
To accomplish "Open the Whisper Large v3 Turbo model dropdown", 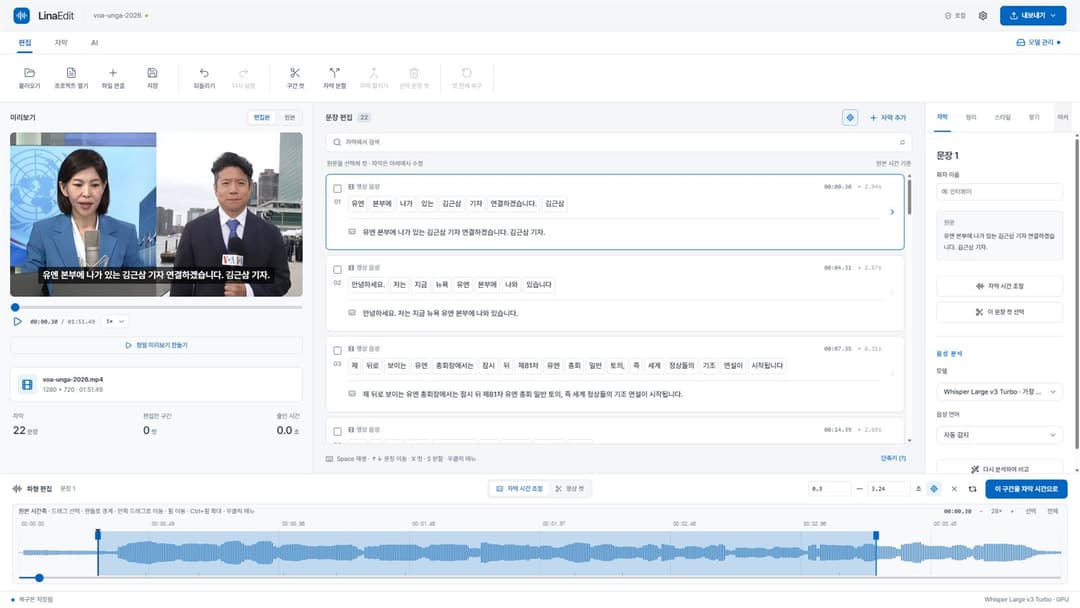I will pyautogui.click(x=999, y=392).
